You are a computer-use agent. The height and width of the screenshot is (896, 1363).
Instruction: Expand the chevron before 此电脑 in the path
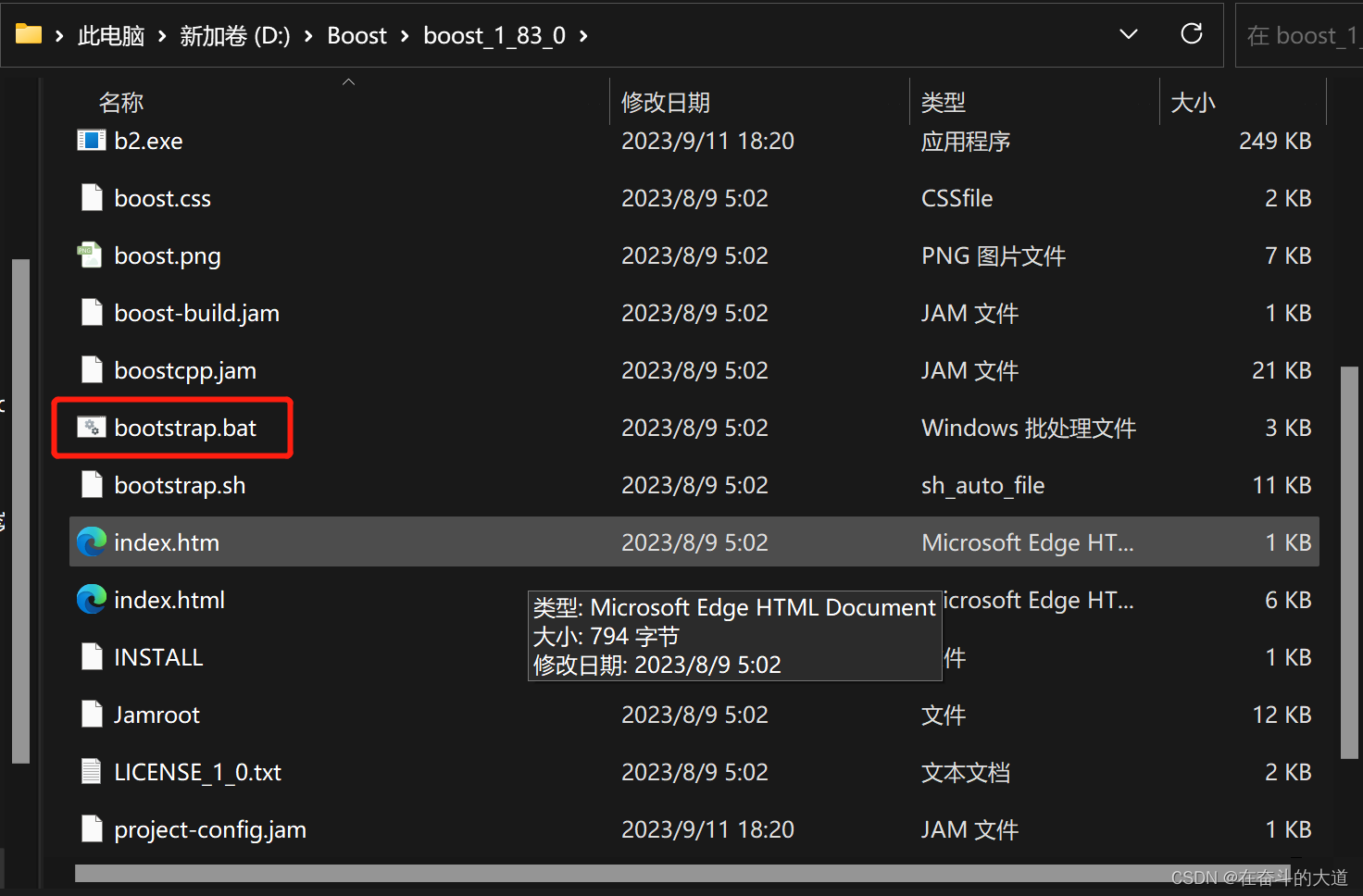(x=59, y=36)
